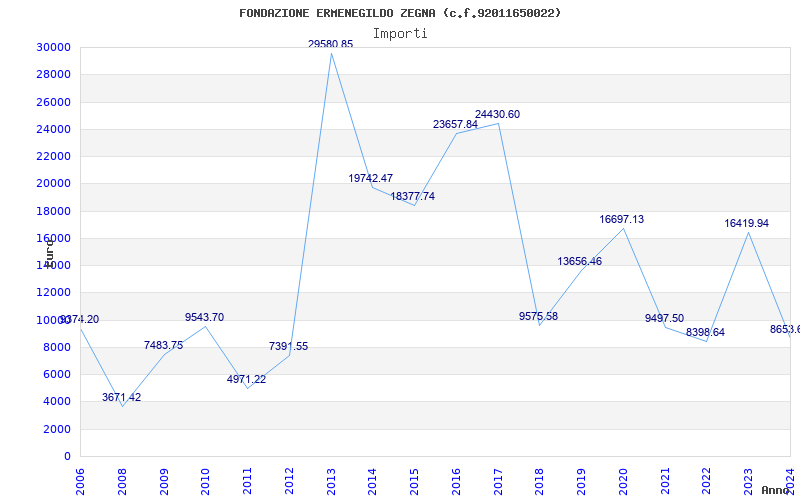Screen dimensions: 800x500
Task: Select the data label 24430.60
Action: pos(497,114)
